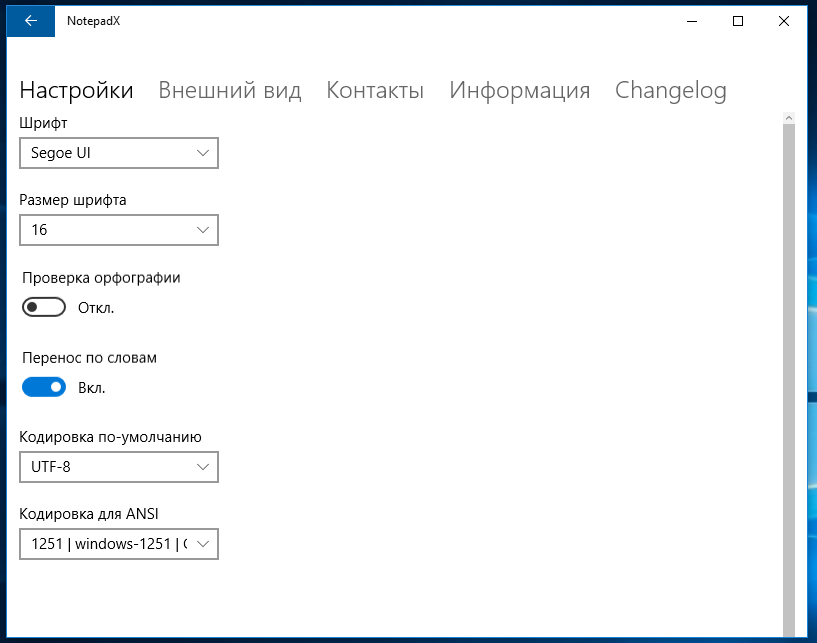
Task: Open the Кодировка по-умолчанию dropdown showing UTF-8
Action: click(x=119, y=467)
